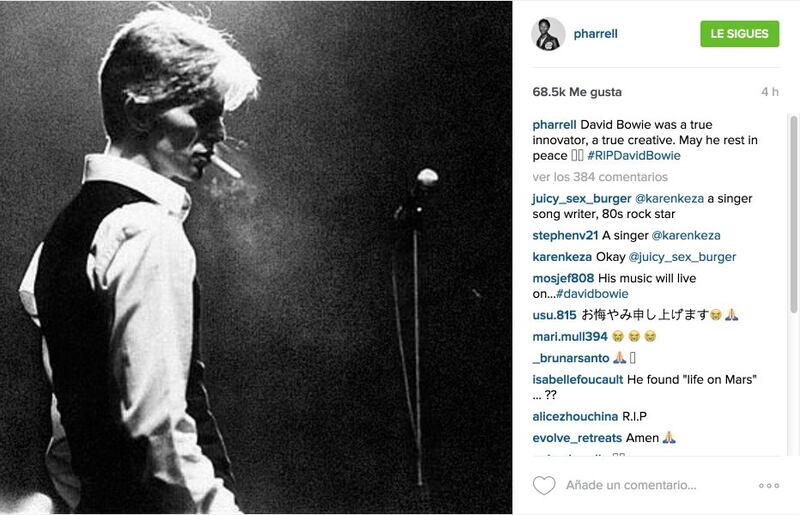The height and width of the screenshot is (515, 800).
Task: Click the @karenkeza mention in stephenv21's comment
Action: coord(686,235)
